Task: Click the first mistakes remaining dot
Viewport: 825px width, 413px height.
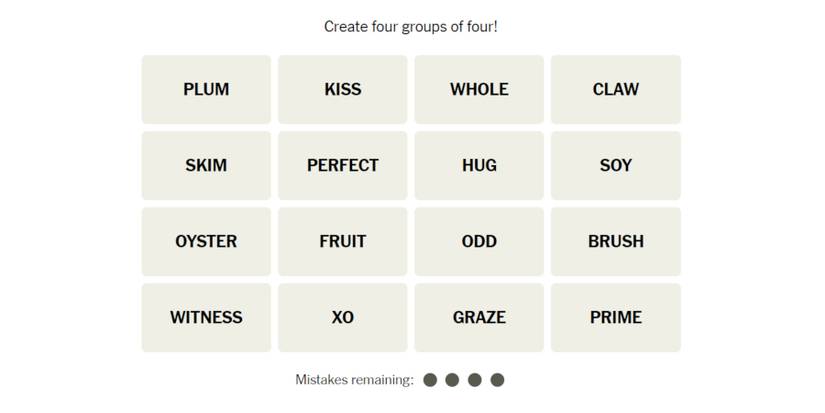Action: point(430,380)
